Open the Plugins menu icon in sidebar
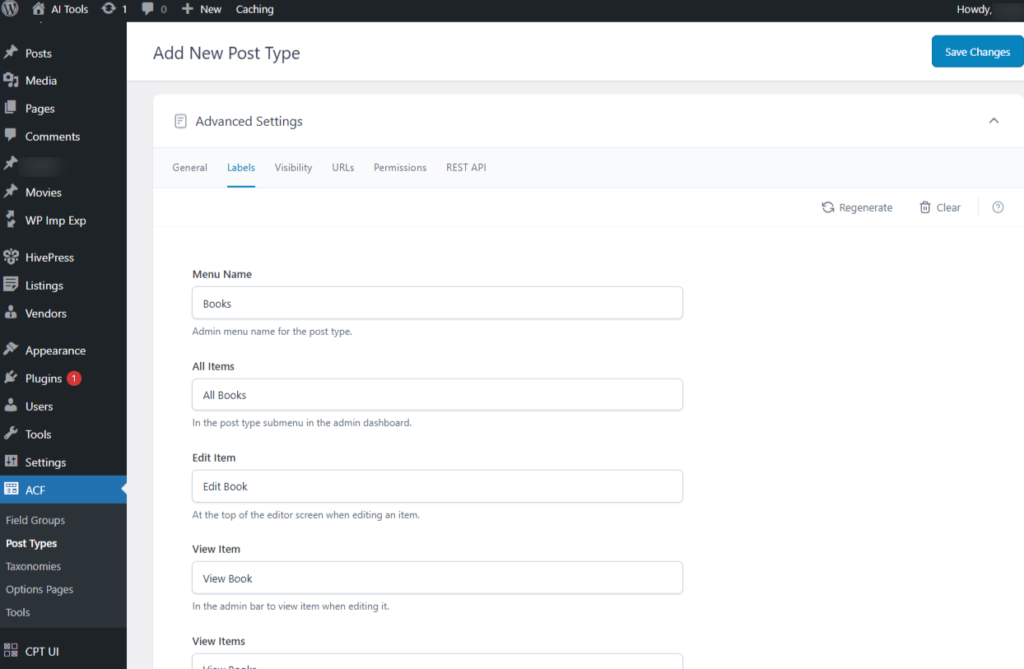The width and height of the screenshot is (1024, 669). pyautogui.click(x=11, y=378)
